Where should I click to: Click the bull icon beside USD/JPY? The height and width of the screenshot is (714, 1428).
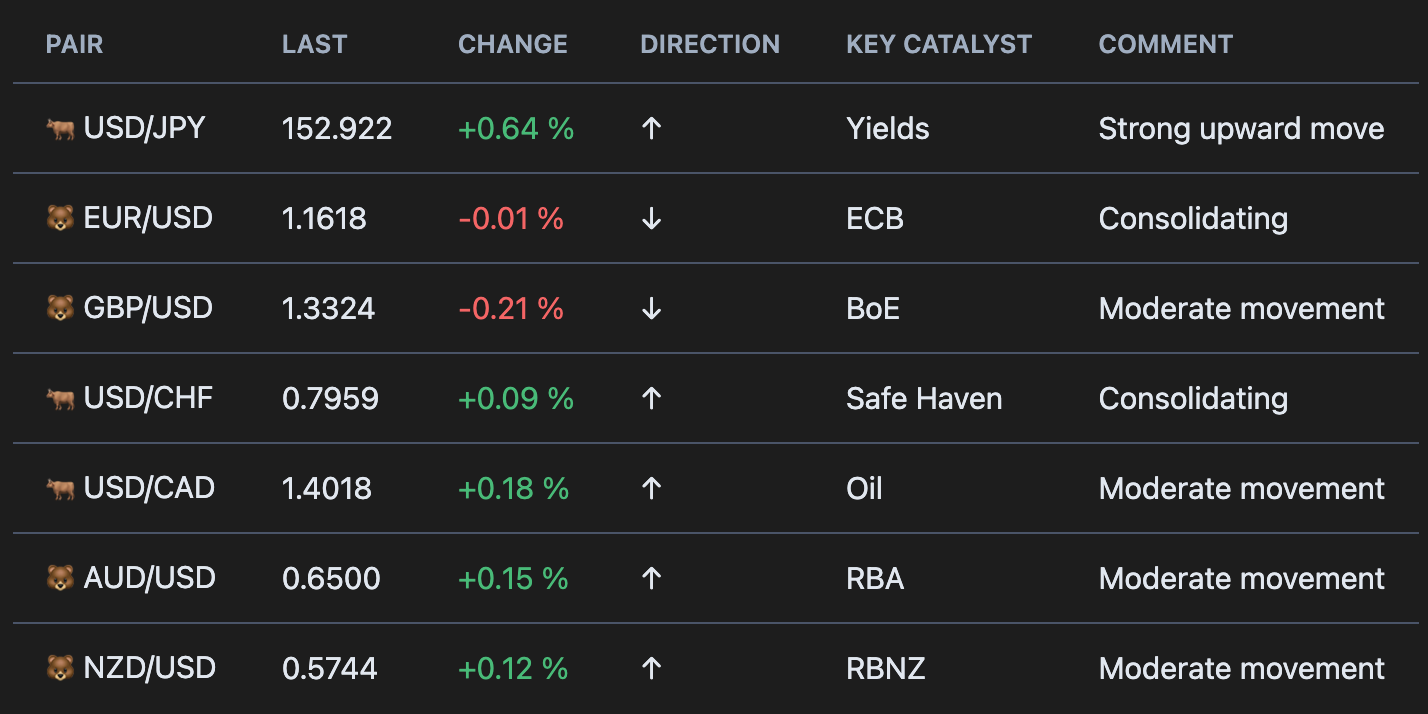pyautogui.click(x=60, y=129)
